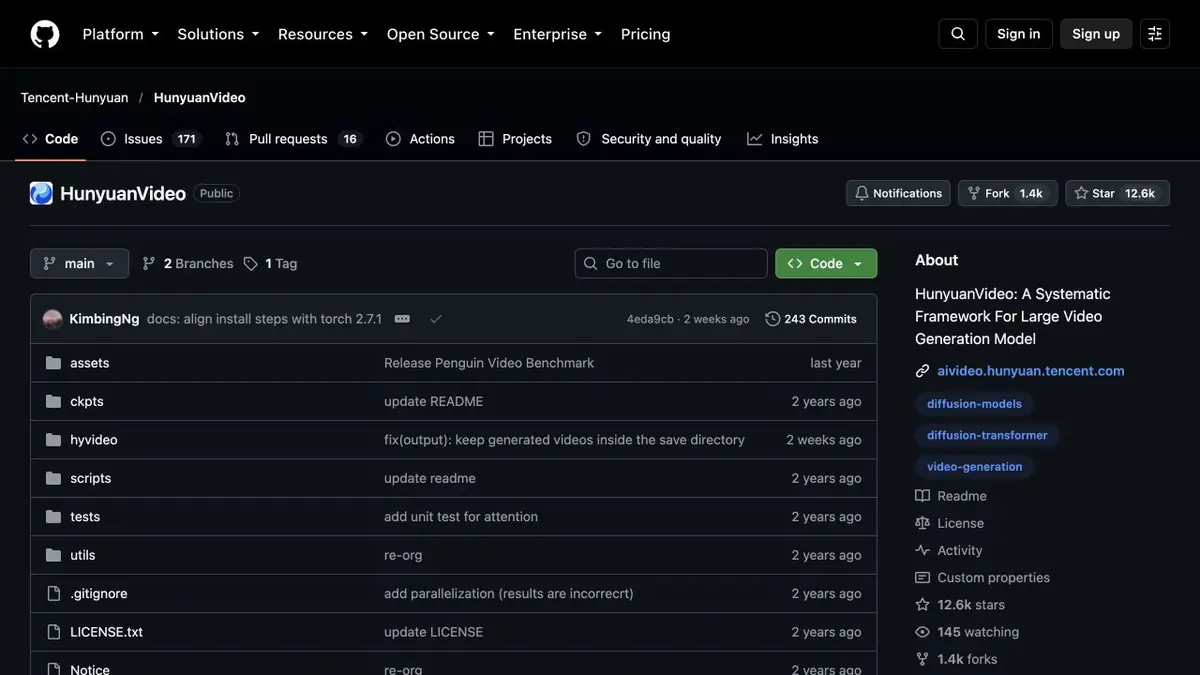
Task: Click the Custom properties note icon
Action: tap(922, 578)
